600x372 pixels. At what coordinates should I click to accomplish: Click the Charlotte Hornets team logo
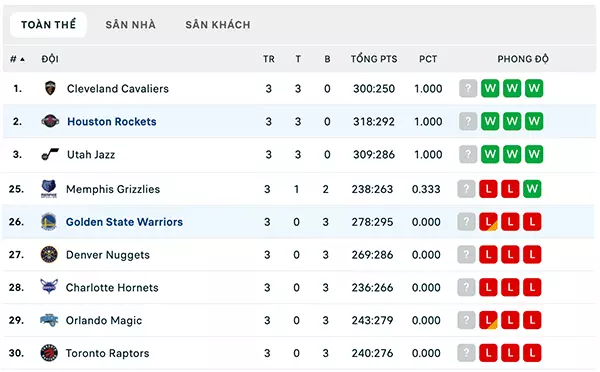click(49, 287)
